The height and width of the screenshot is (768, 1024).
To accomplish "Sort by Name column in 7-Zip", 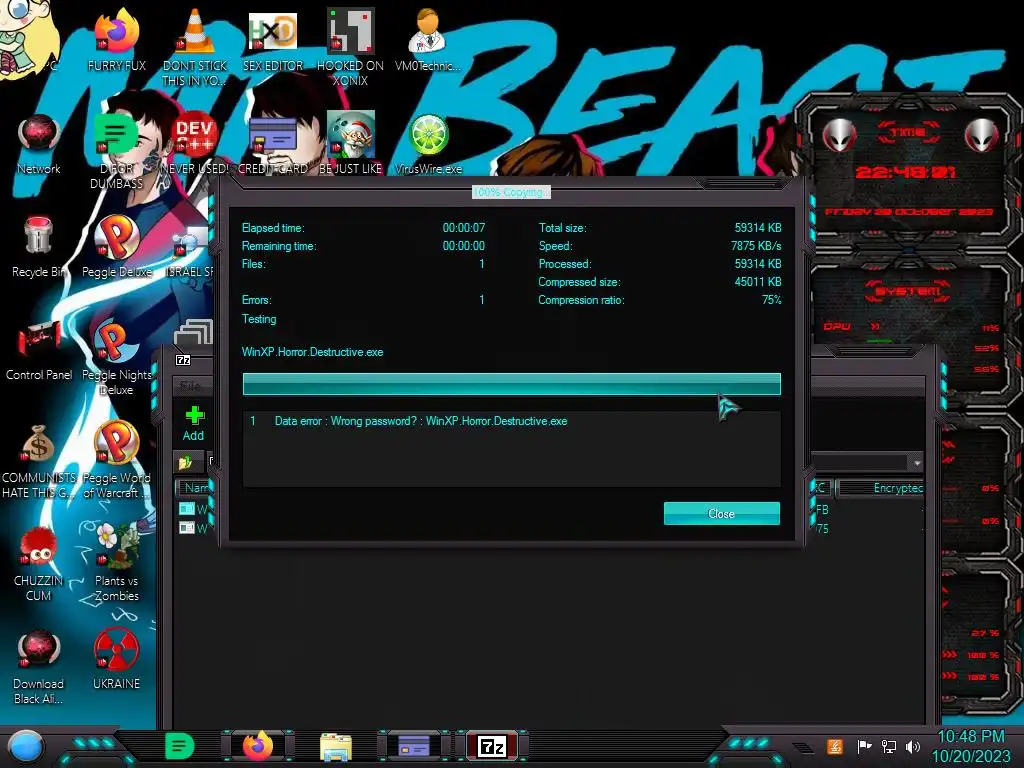I will pos(193,488).
